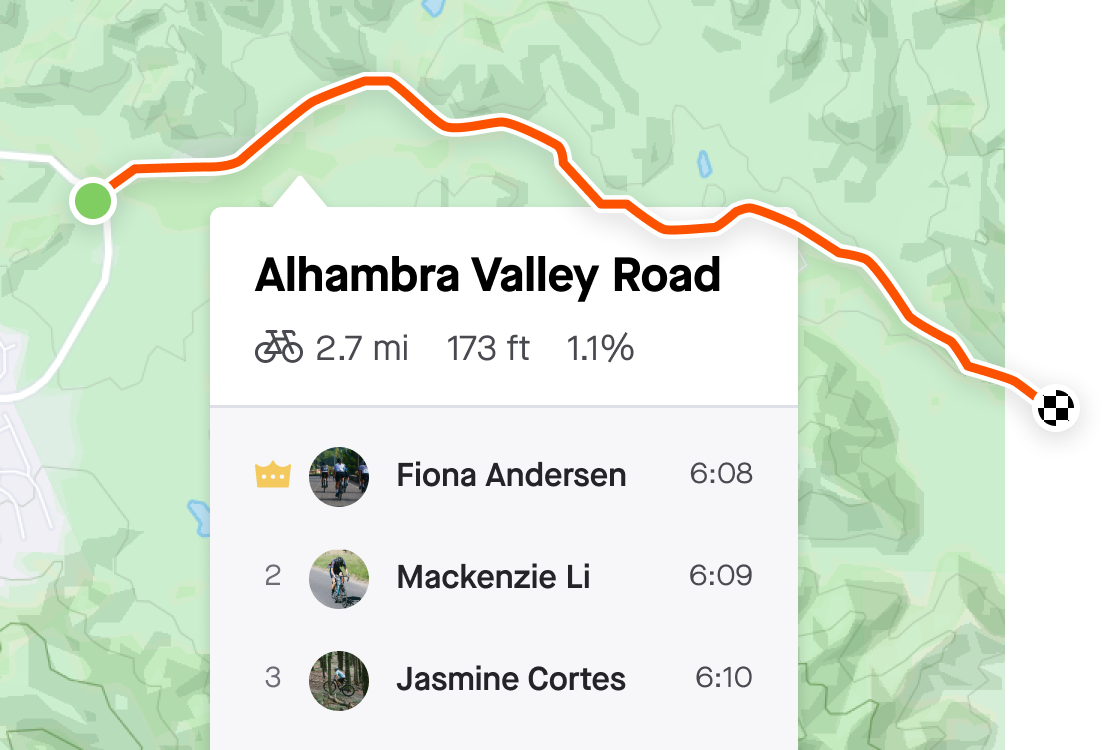
Task: Click the rank 3 number
Action: coord(273,678)
